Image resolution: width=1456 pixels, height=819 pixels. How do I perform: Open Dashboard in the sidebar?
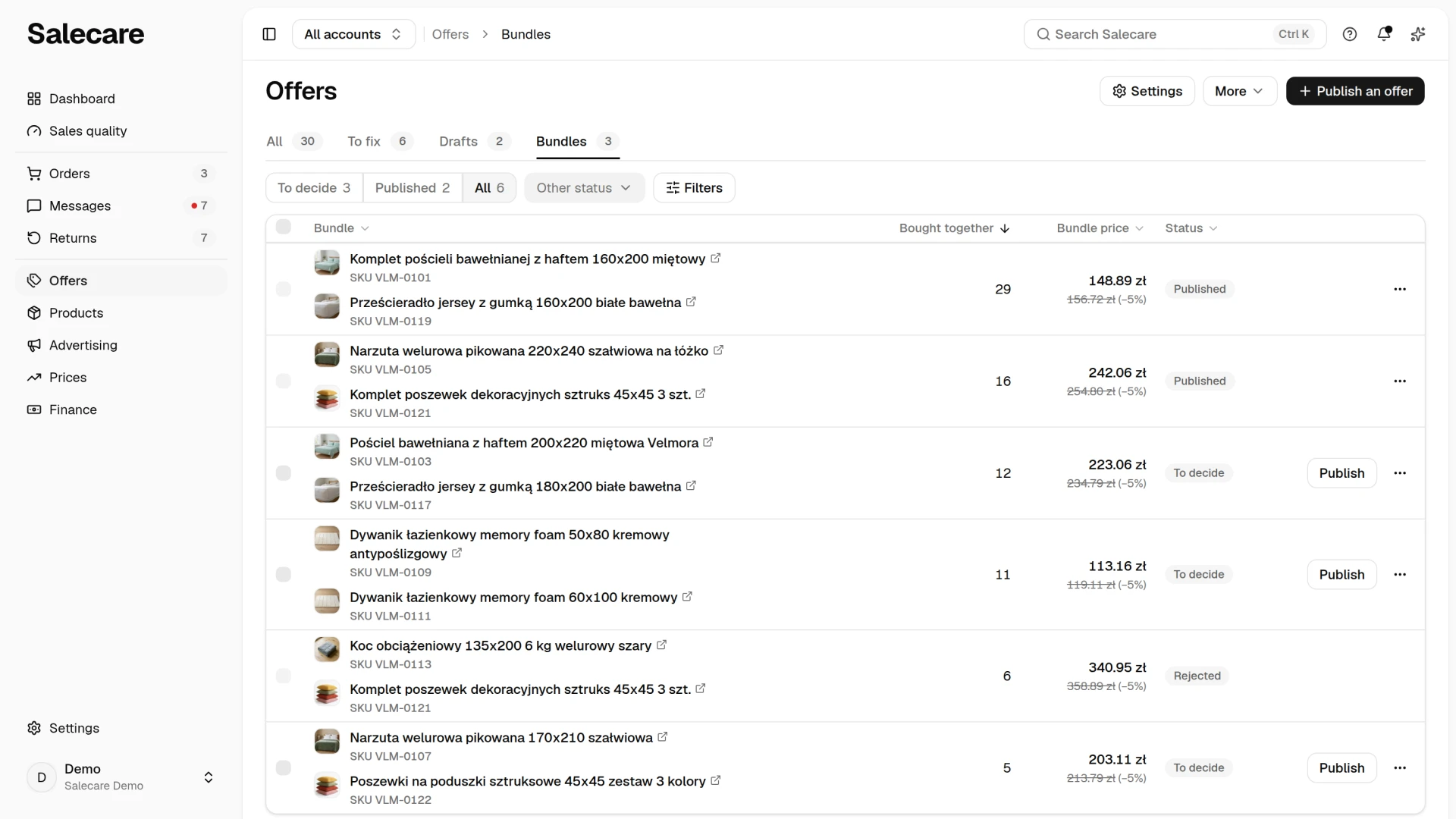pos(121,99)
